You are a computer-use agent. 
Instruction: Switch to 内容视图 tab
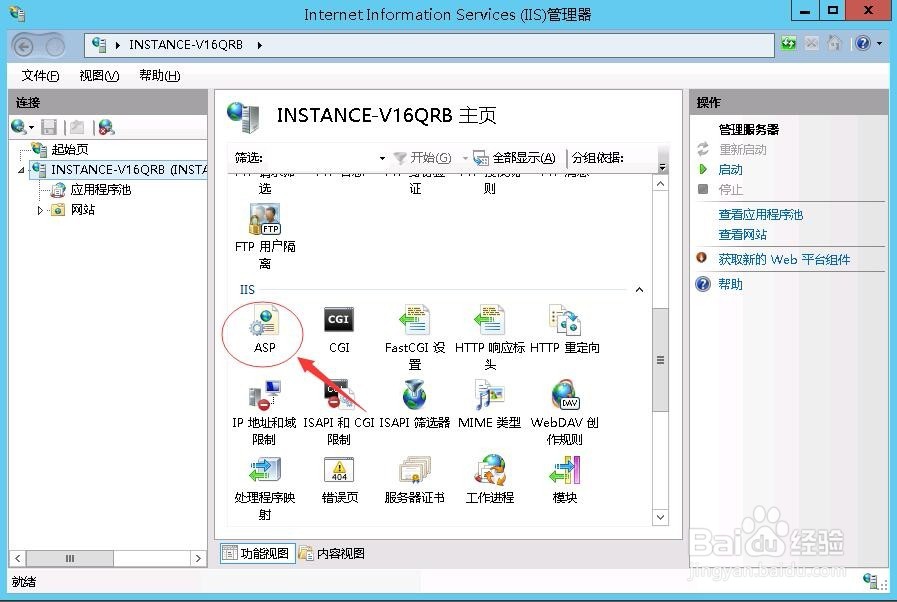[x=332, y=553]
